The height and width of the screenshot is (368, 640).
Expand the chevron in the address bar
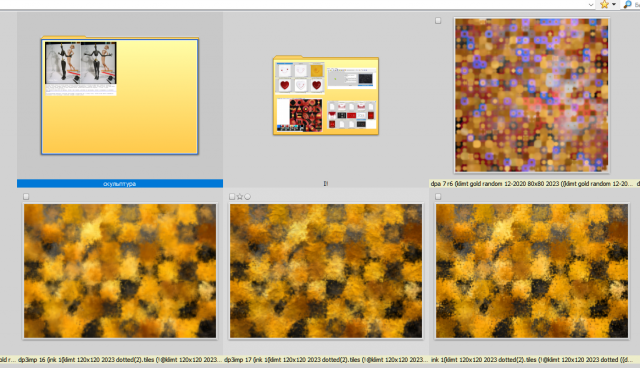click(x=591, y=4)
